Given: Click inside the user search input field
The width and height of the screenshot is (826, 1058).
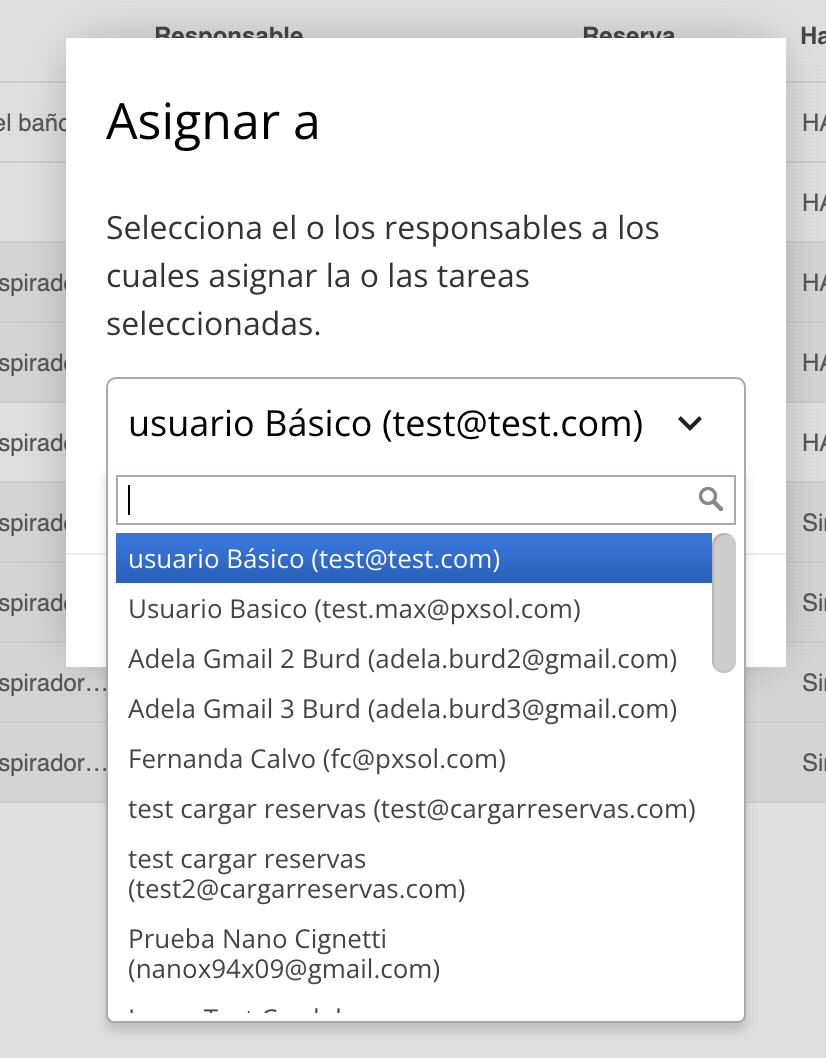Looking at the screenshot, I should click(400, 499).
